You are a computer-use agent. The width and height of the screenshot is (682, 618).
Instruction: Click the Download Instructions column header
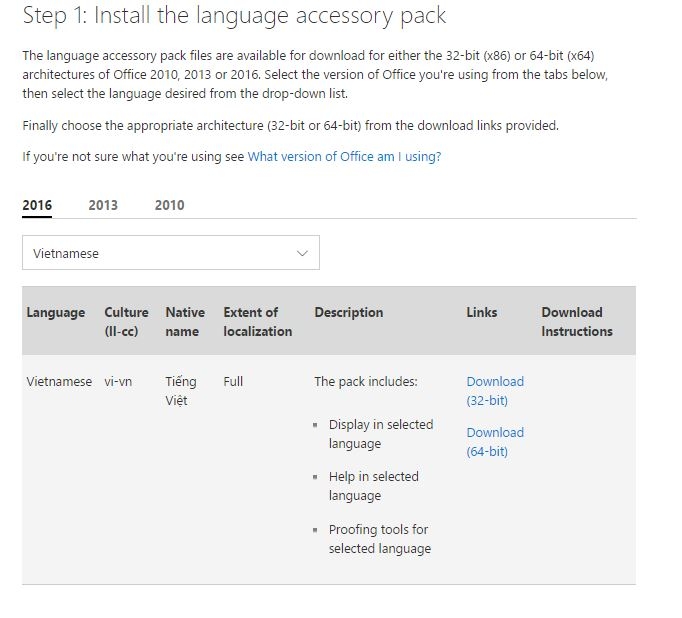pos(577,322)
